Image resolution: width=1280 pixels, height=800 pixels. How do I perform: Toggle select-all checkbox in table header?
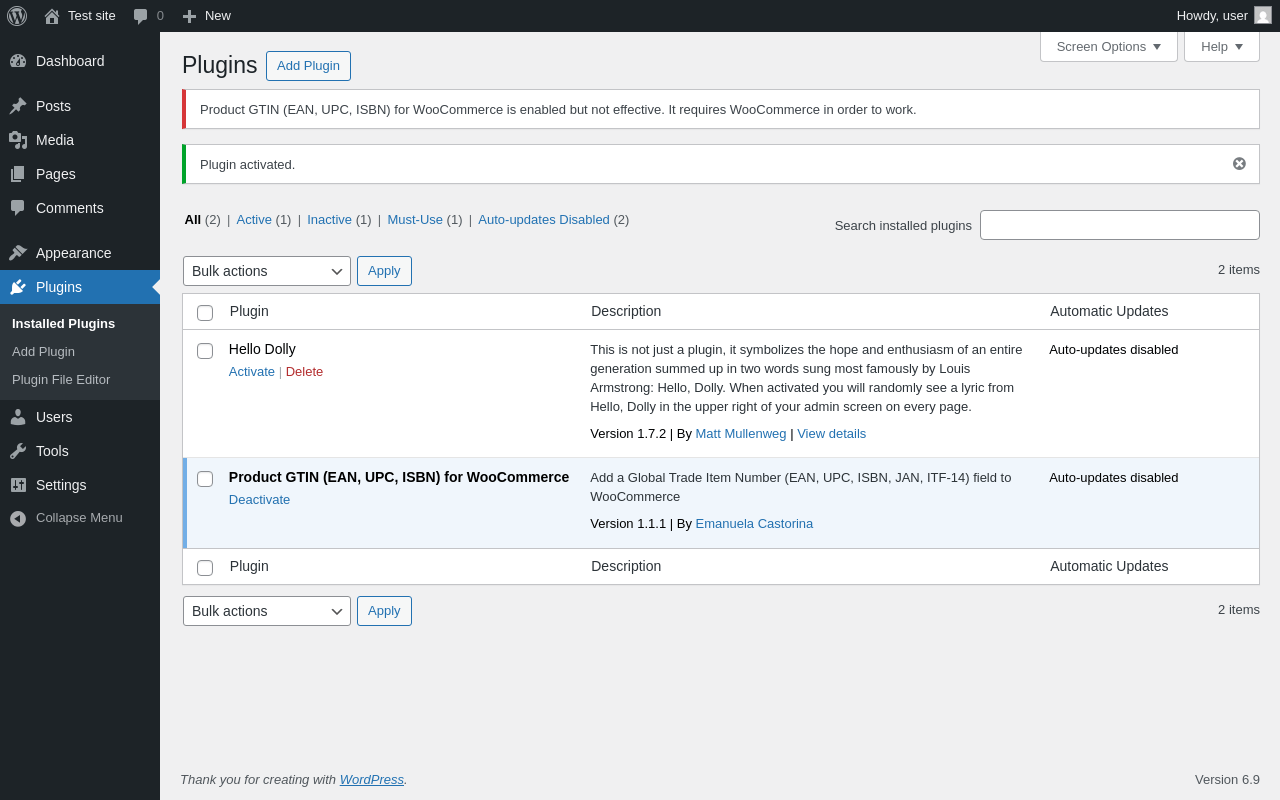tap(205, 313)
